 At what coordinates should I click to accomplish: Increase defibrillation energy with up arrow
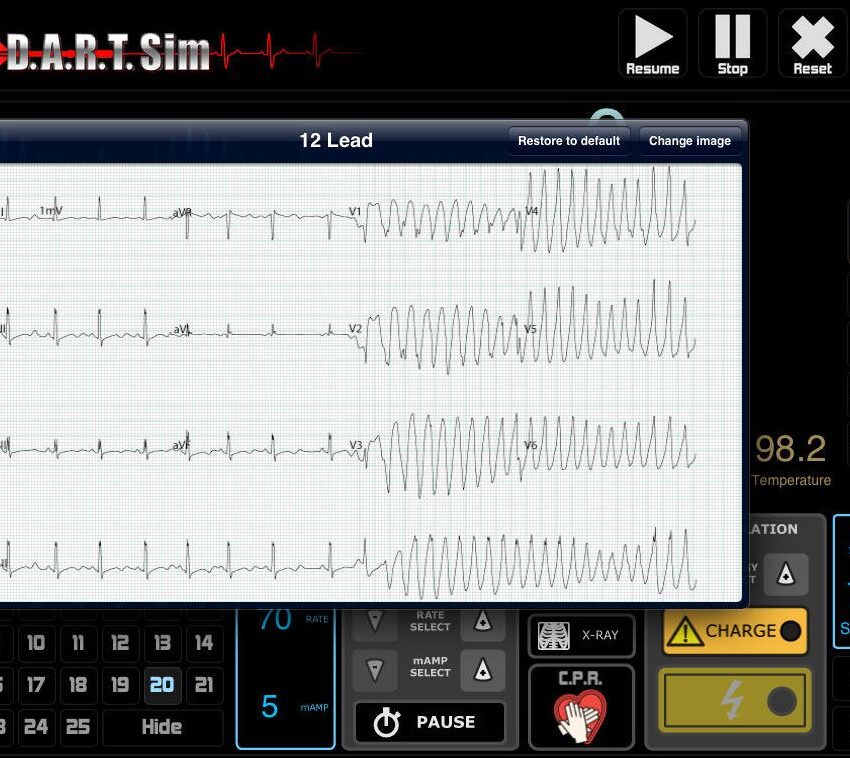(x=786, y=575)
